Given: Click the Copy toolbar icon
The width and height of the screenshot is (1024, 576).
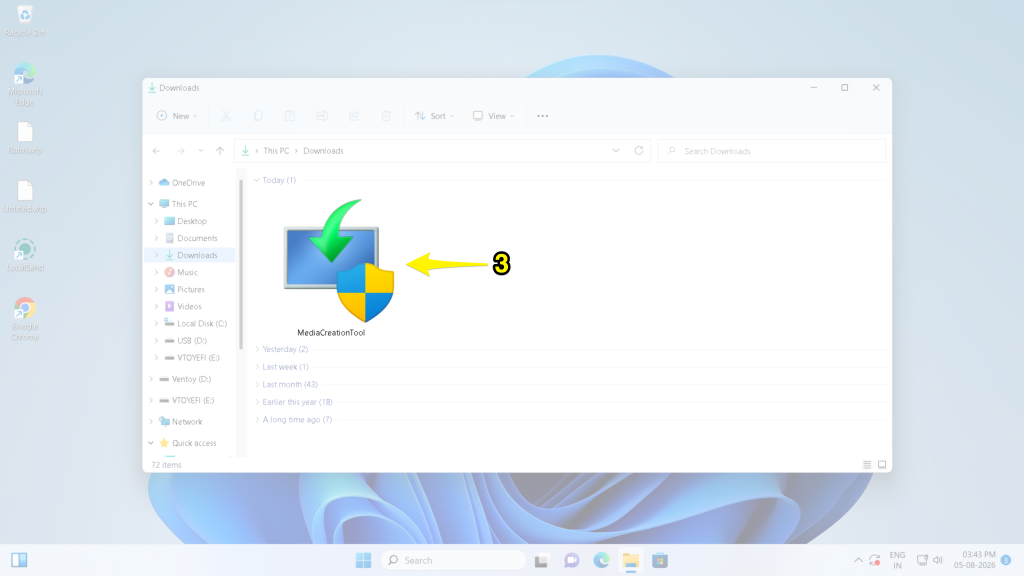Looking at the screenshot, I should [258, 116].
